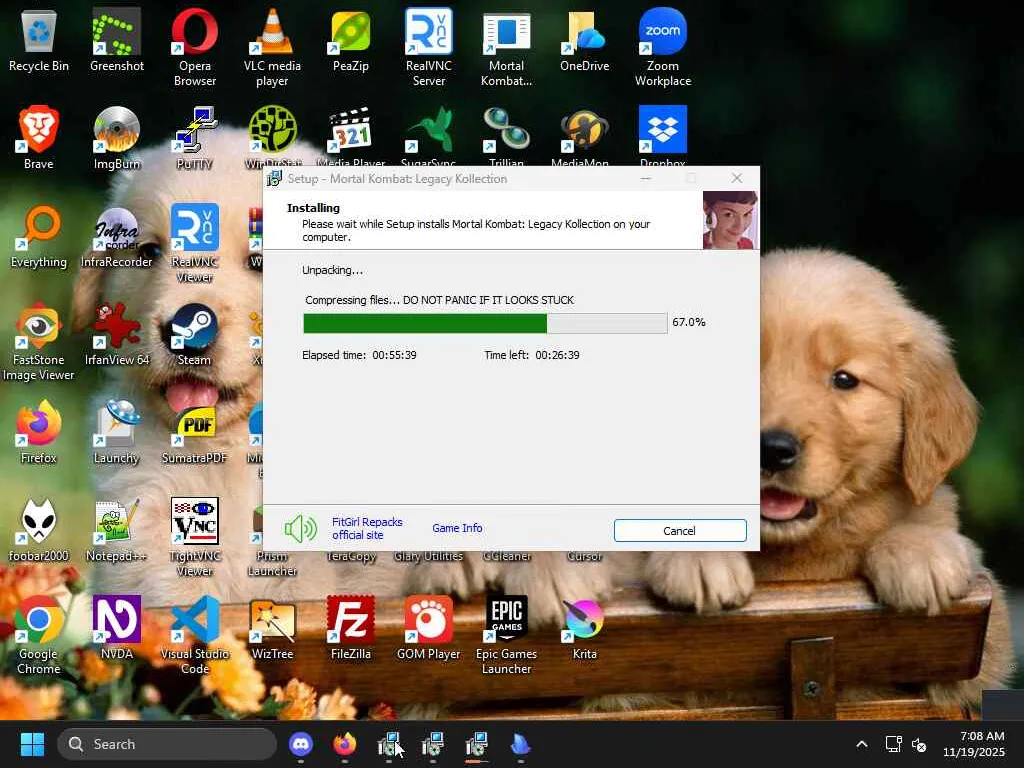Close the Setup installer window
Viewport: 1024px width, 768px height.
[x=737, y=178]
